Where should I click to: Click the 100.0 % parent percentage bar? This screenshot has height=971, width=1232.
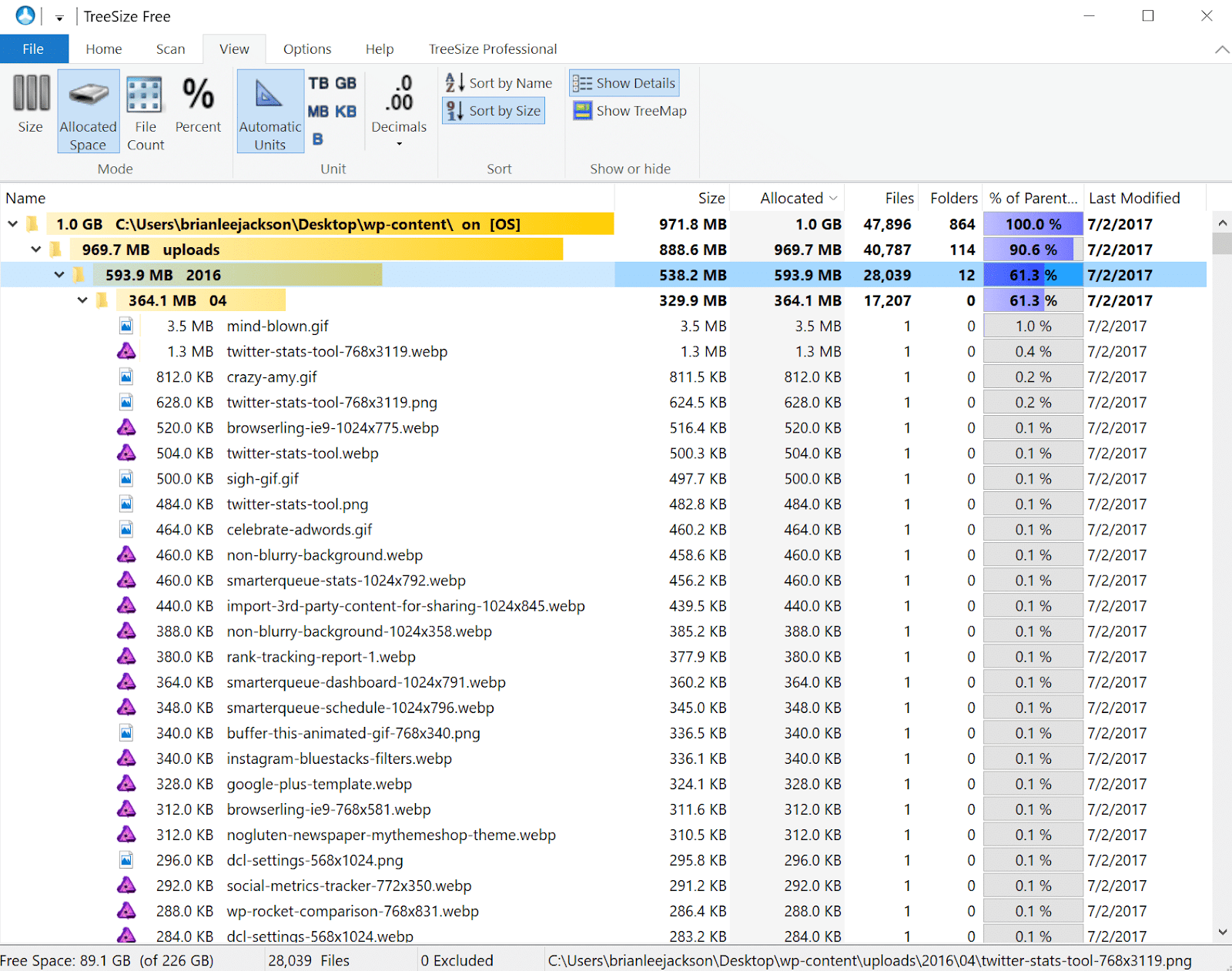(1033, 224)
